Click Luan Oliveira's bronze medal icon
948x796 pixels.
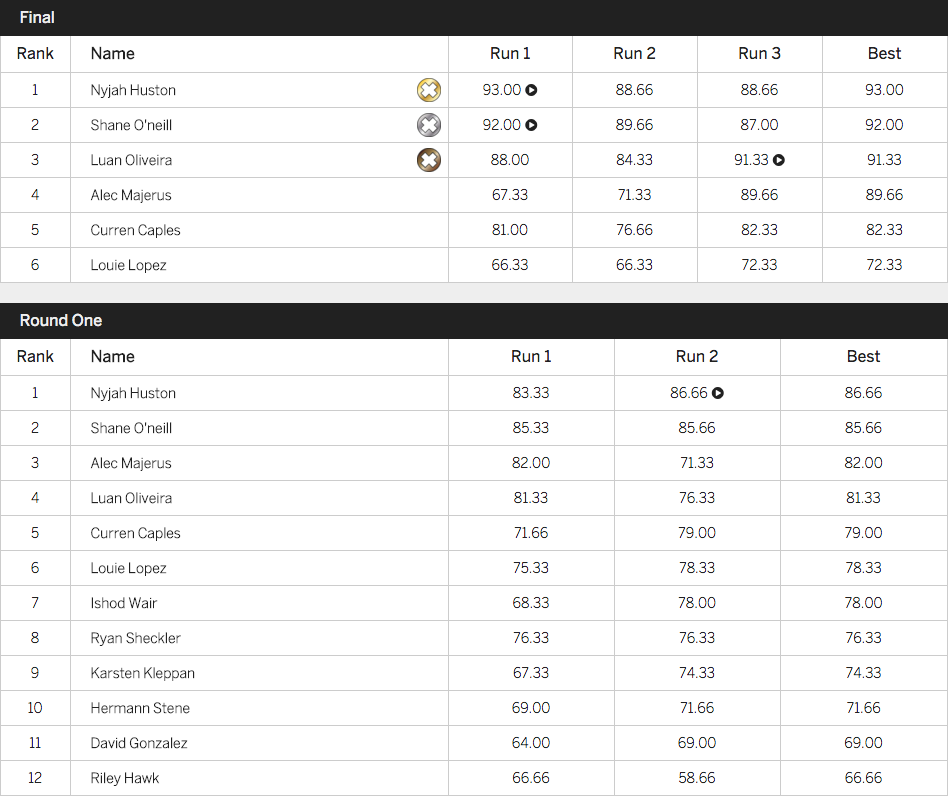(428, 160)
